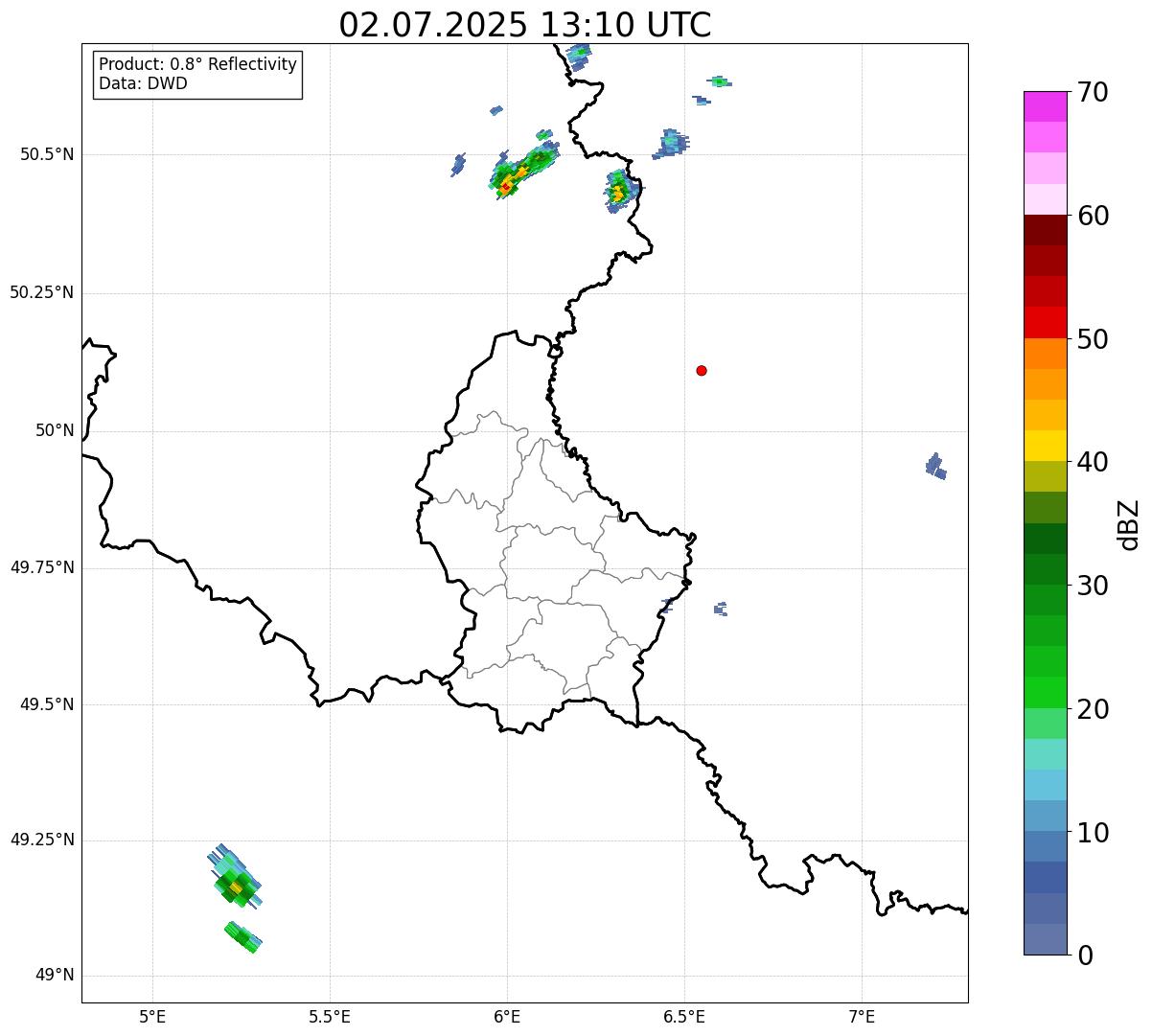Click the colorbar 20 tick label
Screen dimensions: 1152x1036
tap(1093, 709)
